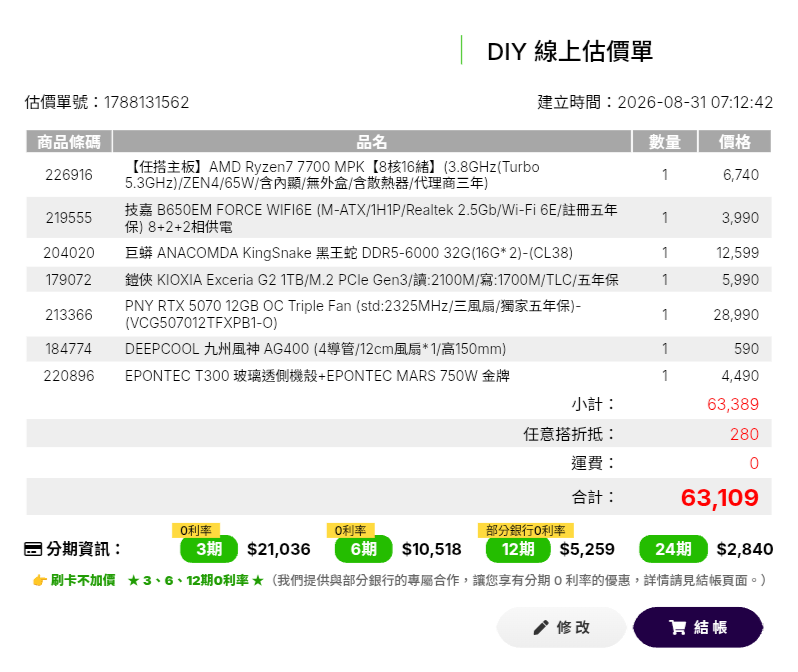
Task: Click the EPONTEC T300 case product name
Action: (x=317, y=376)
